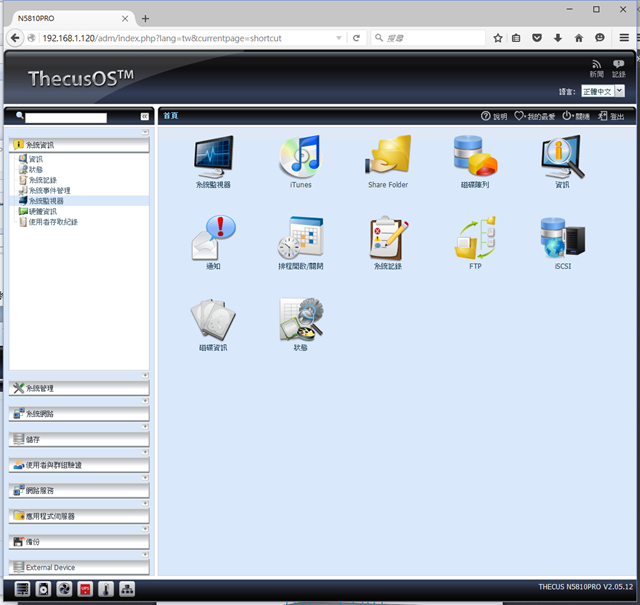Click the 首頁 home tab title
640x605 pixels.
pos(171,116)
